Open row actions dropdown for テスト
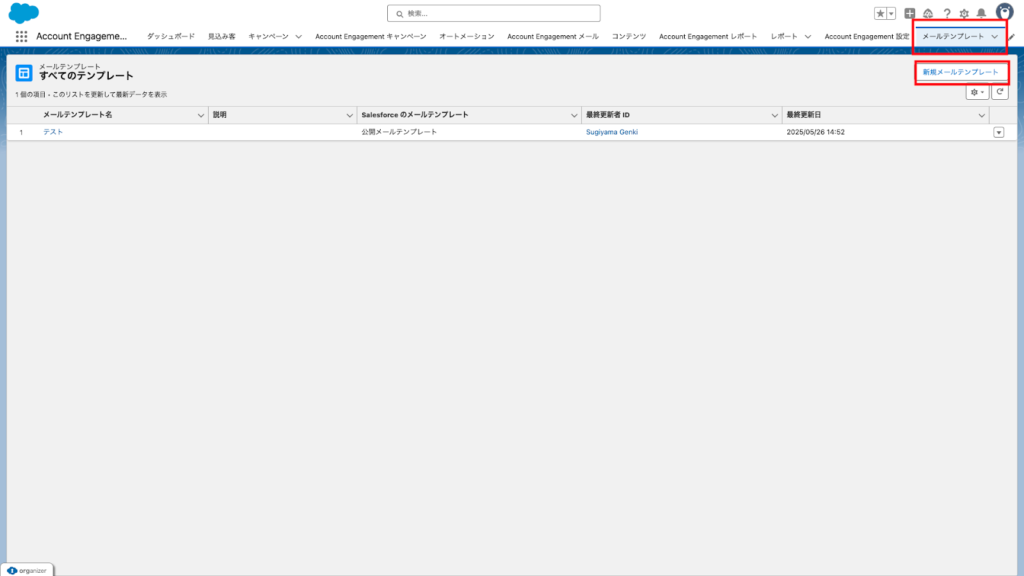1024x576 pixels. 999,133
